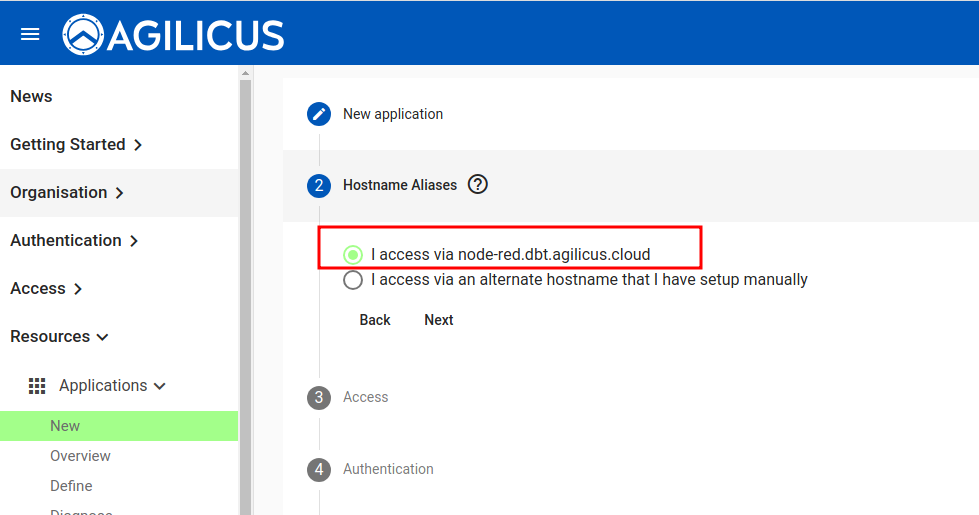This screenshot has height=515, width=979.
Task: Open the Define applications item
Action: pos(71,486)
